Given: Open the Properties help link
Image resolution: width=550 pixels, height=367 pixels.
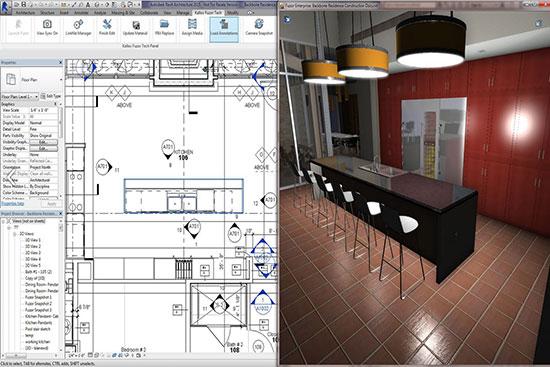Looking at the screenshot, I should [x=13, y=203].
